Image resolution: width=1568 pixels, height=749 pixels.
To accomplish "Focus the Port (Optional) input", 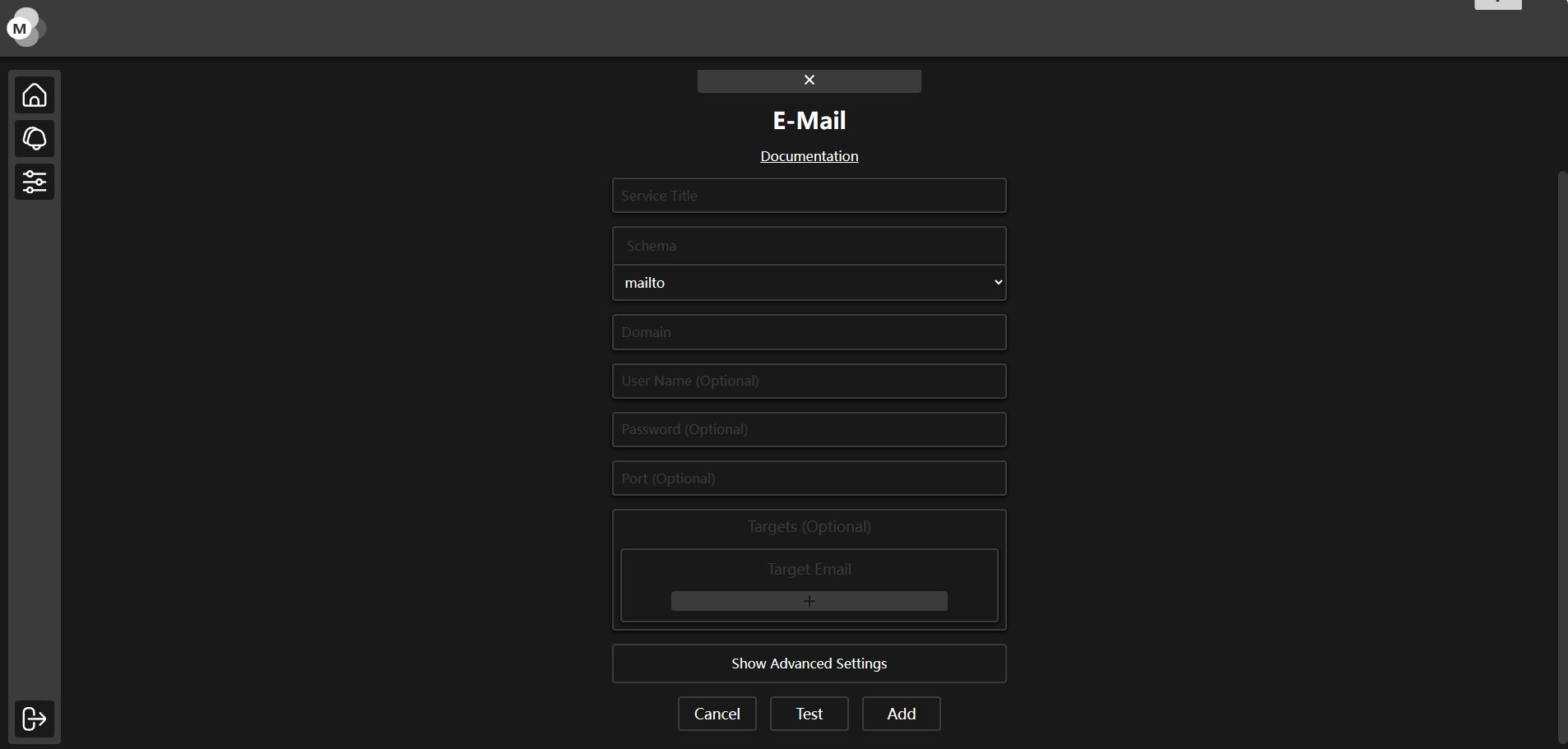I will (809, 479).
